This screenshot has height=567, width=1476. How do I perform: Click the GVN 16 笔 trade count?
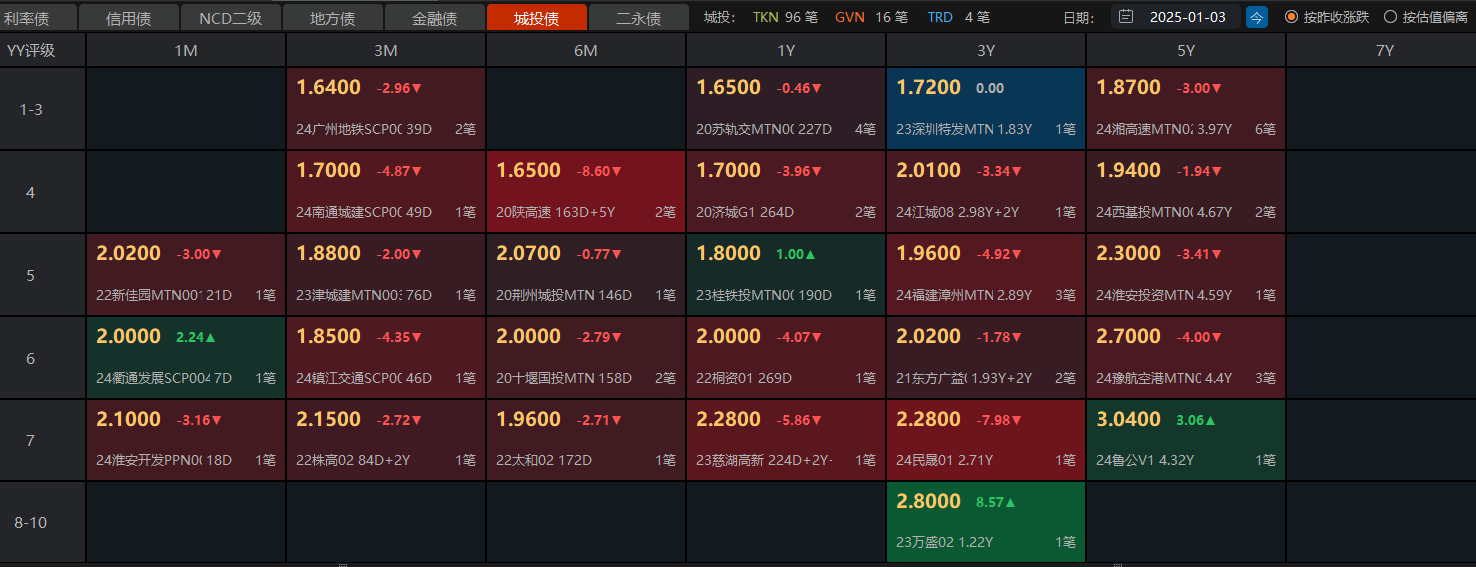(871, 17)
